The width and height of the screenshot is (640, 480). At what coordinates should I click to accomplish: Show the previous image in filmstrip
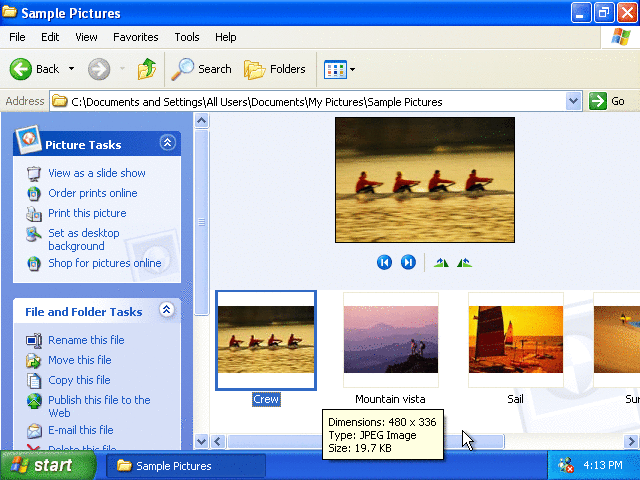coord(384,262)
